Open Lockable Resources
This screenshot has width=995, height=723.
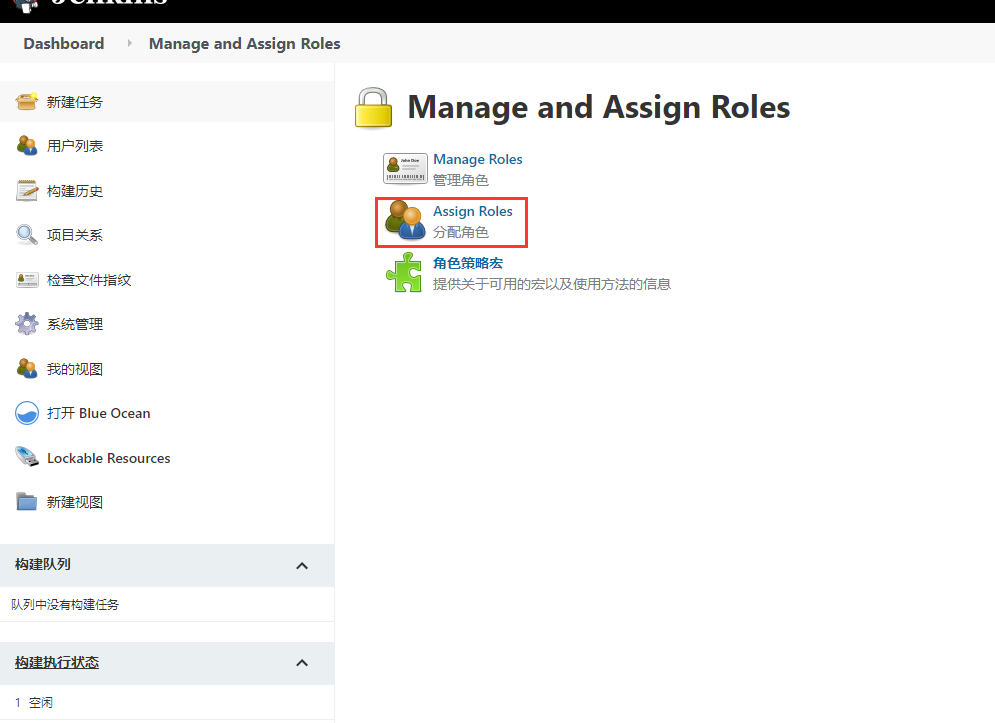coord(109,458)
